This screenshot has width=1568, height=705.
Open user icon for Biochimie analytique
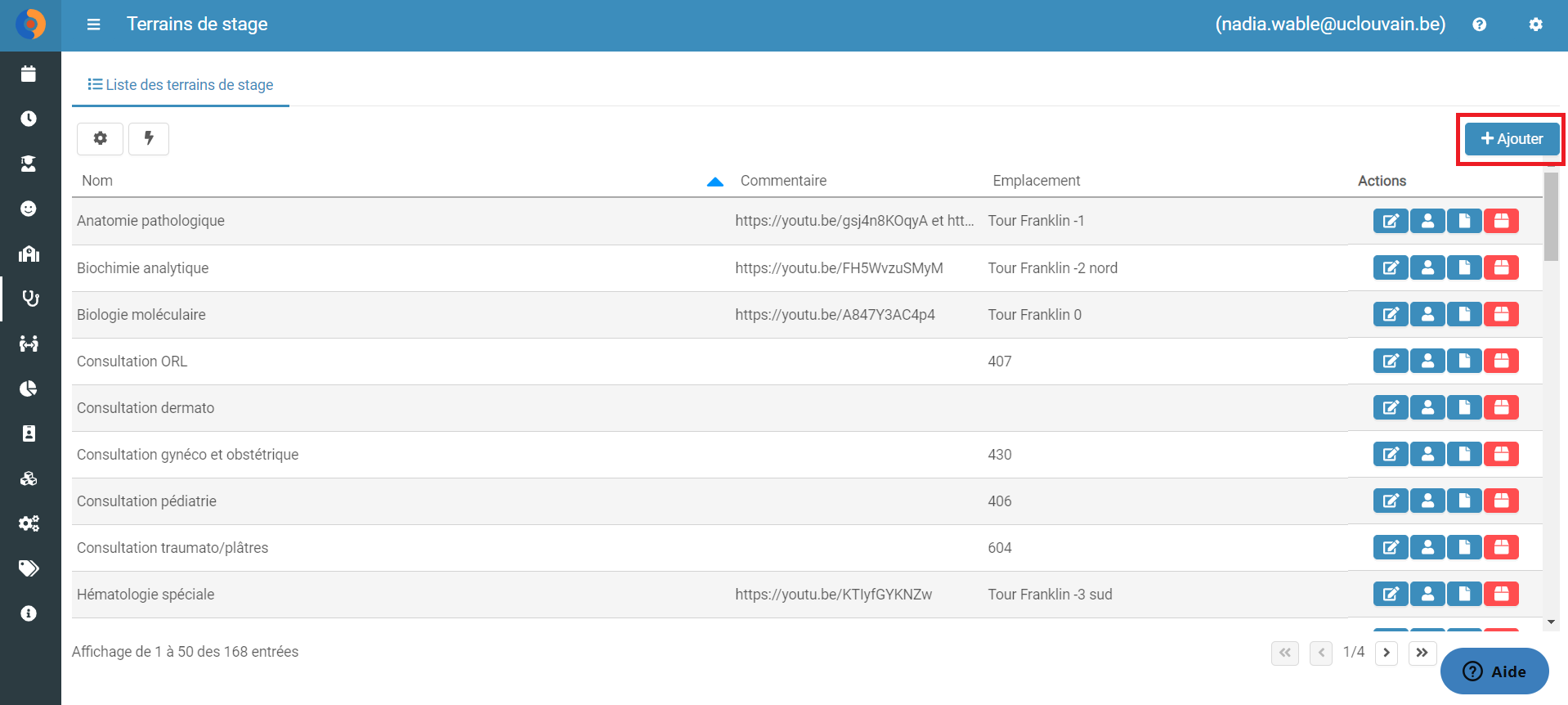pyautogui.click(x=1427, y=267)
